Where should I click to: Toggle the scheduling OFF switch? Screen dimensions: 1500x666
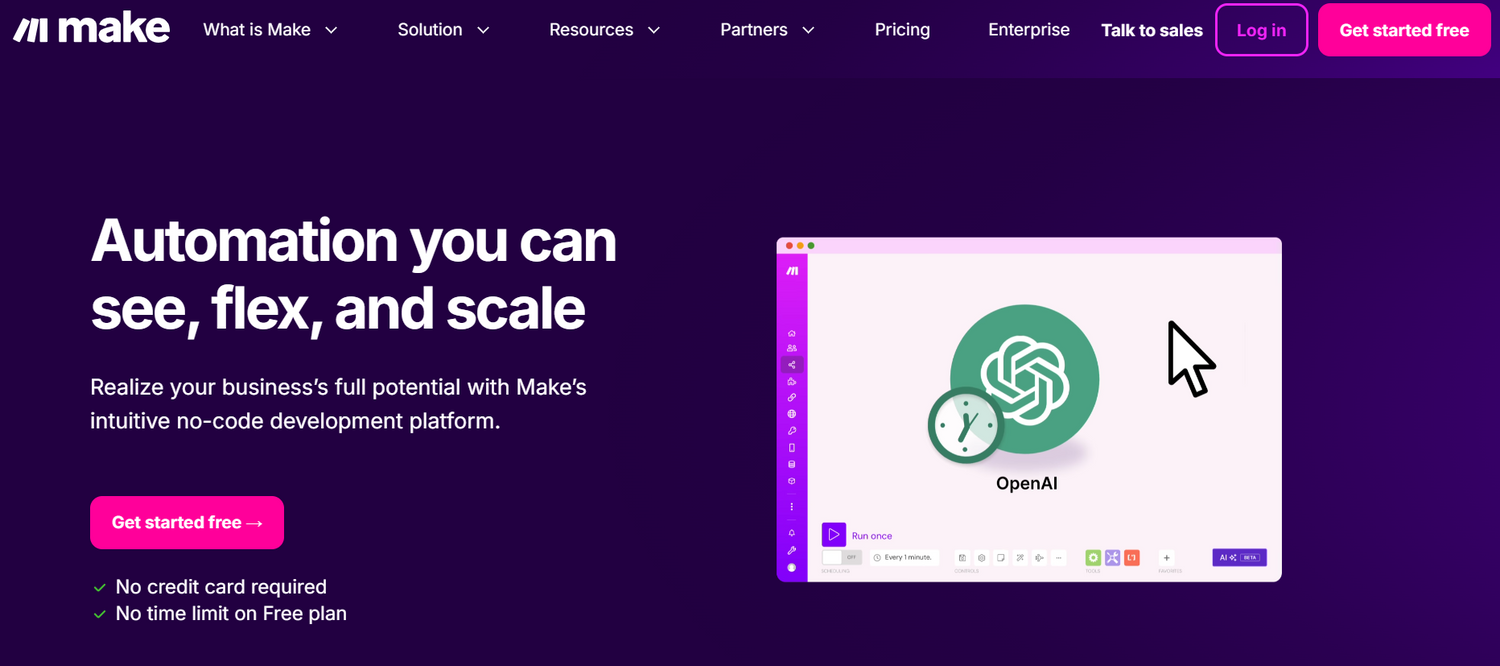click(841, 557)
